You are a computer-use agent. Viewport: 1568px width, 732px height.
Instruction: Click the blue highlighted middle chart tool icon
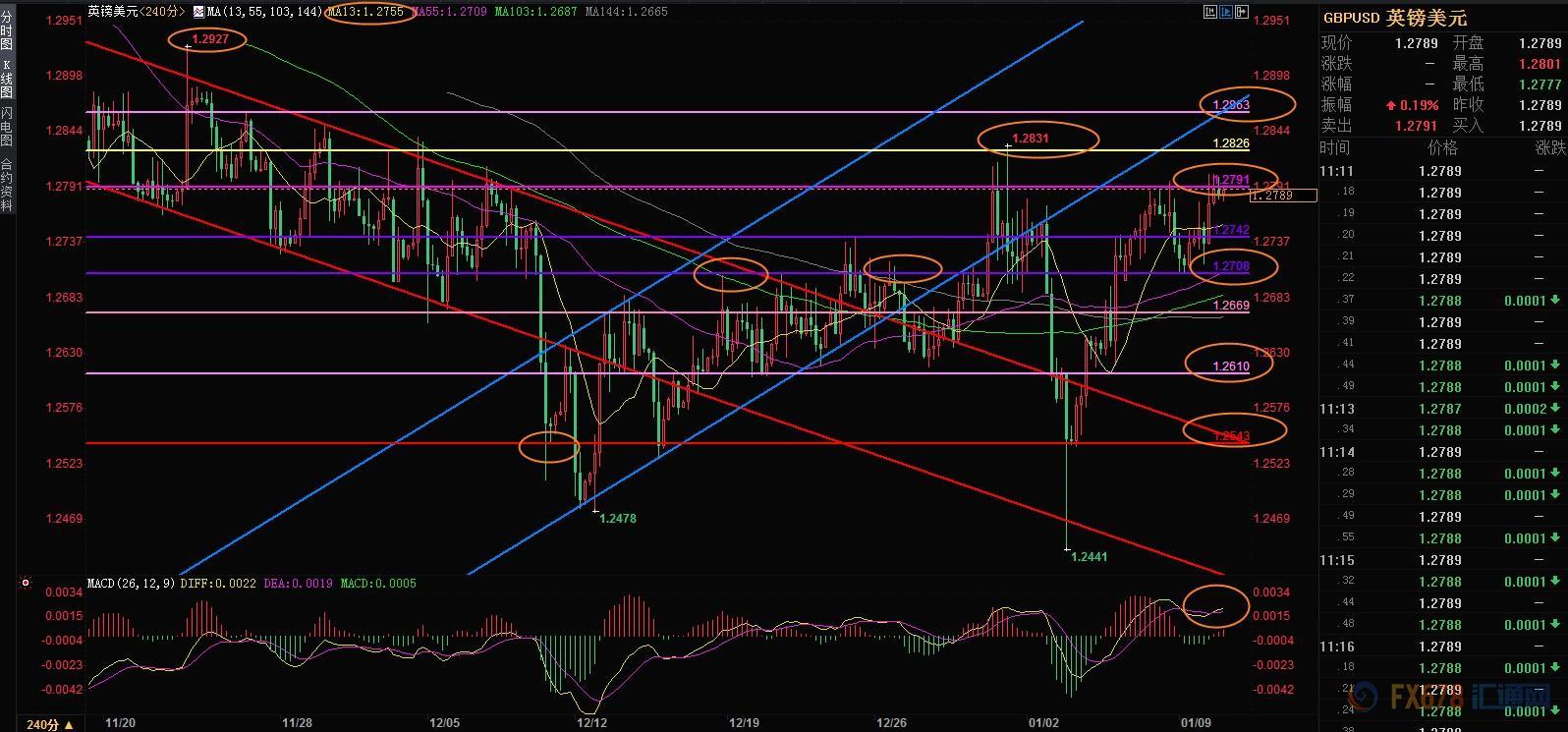[x=1225, y=12]
